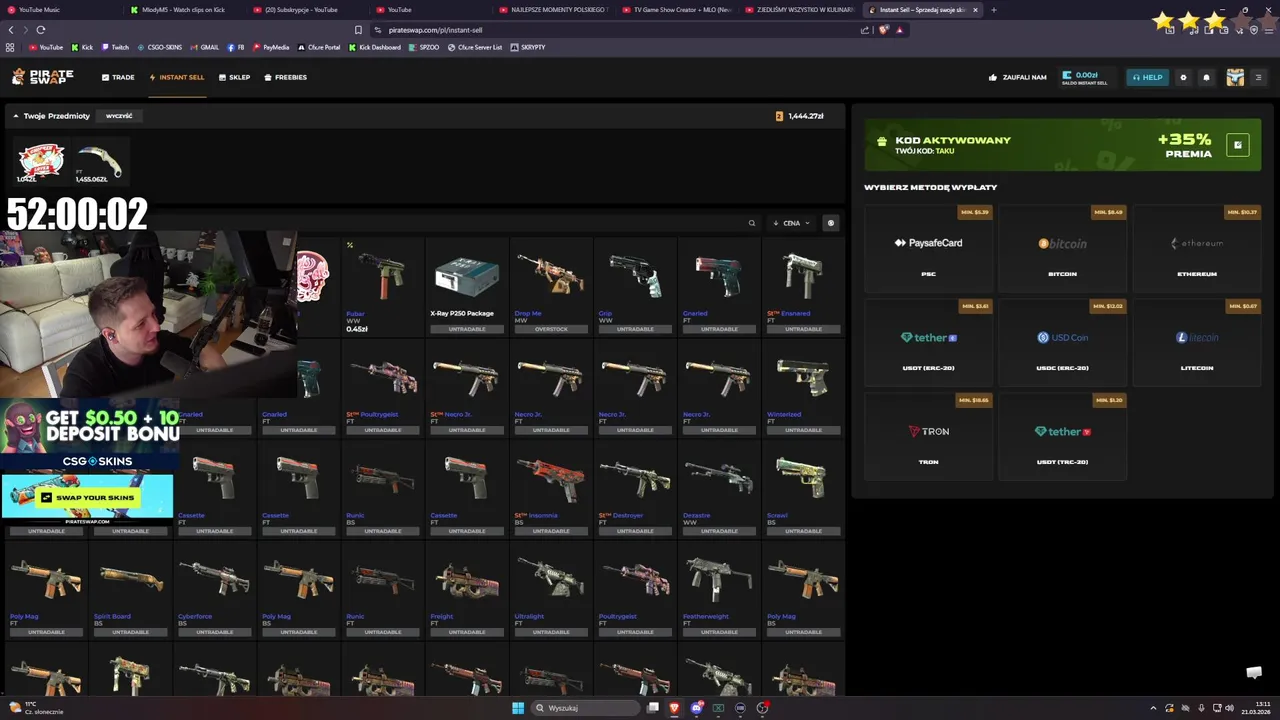Select the Cyberforce BS item

coord(214,590)
